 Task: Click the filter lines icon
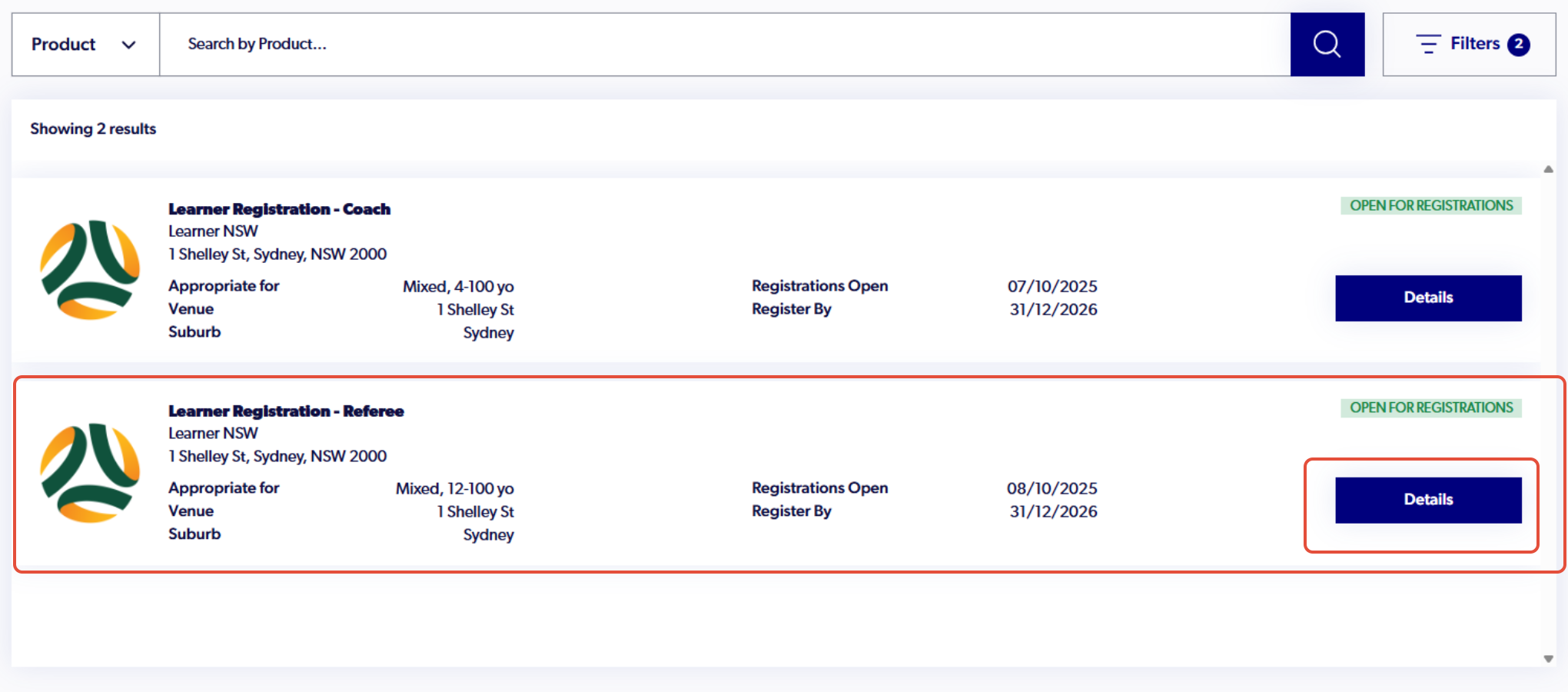[1428, 44]
